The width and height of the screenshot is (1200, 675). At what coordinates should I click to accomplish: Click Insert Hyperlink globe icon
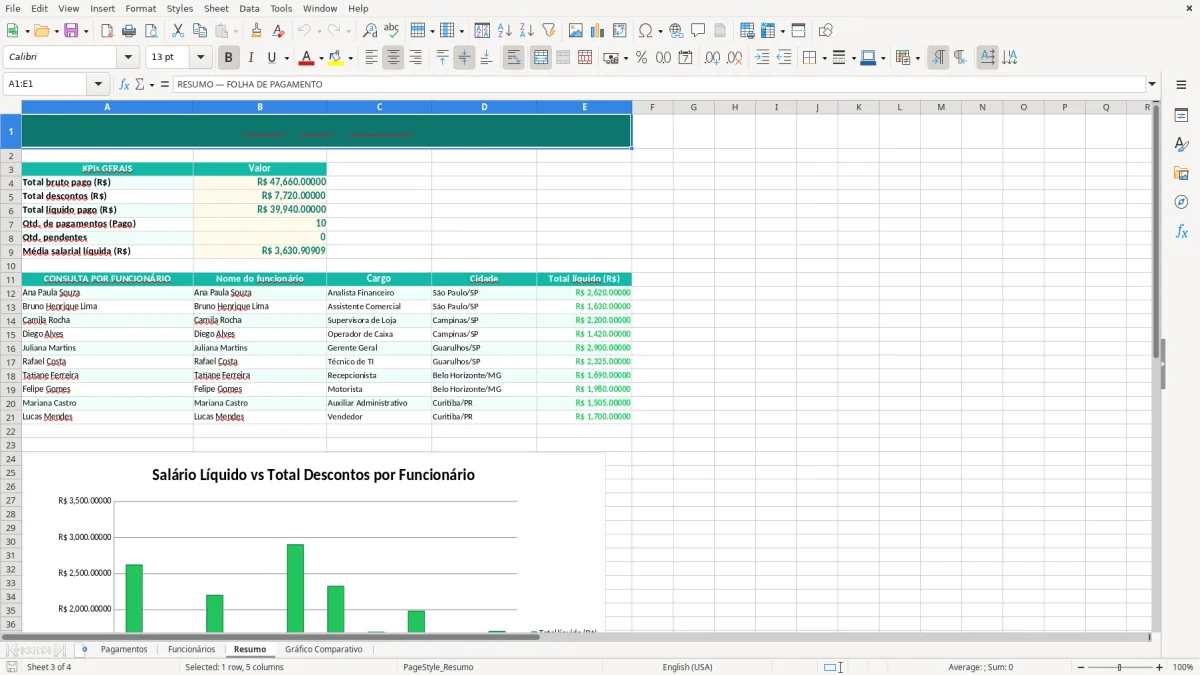click(676, 31)
